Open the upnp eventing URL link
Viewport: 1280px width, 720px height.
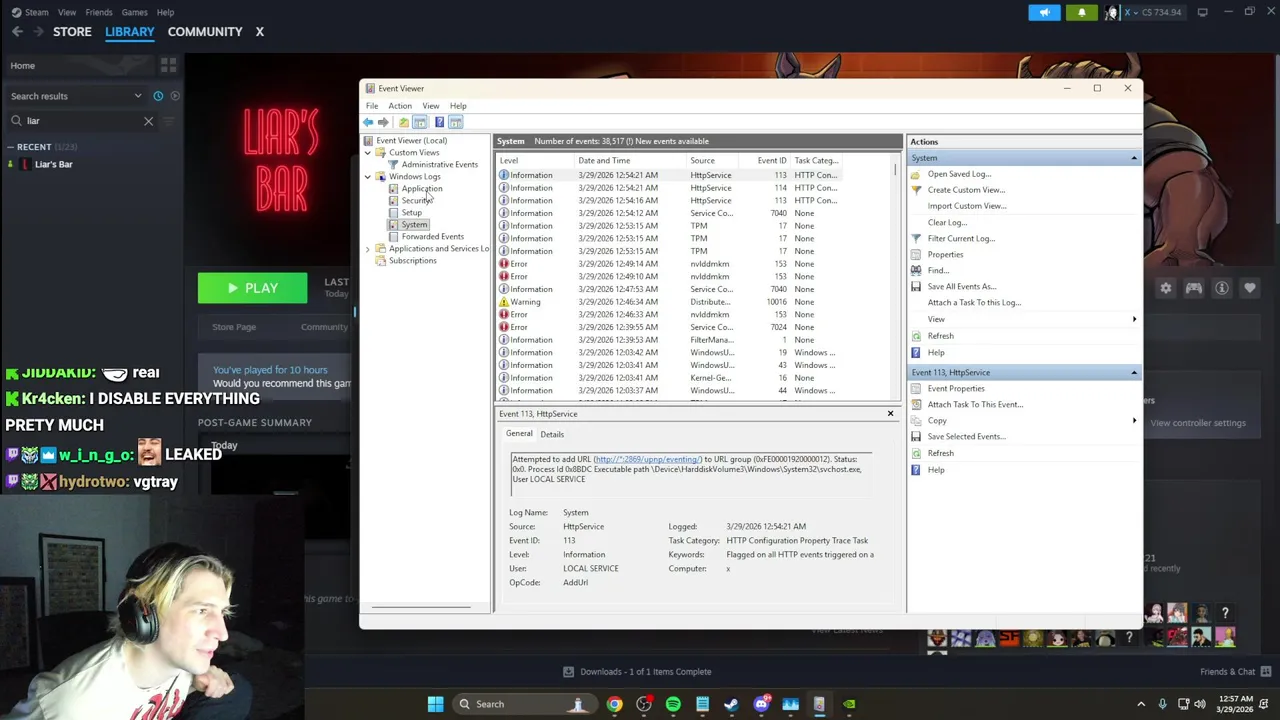[647, 459]
